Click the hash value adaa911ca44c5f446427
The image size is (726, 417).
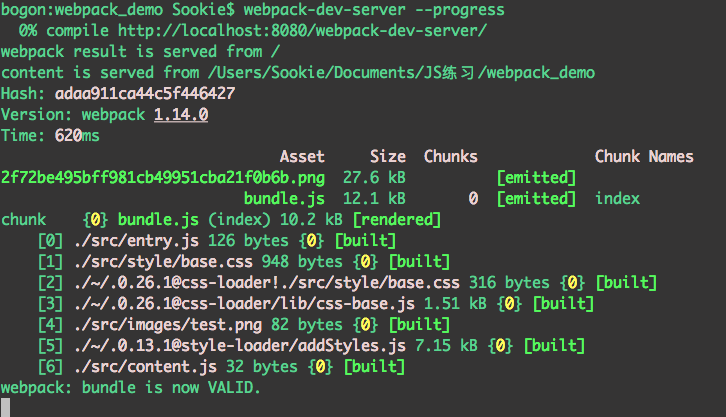click(144, 93)
